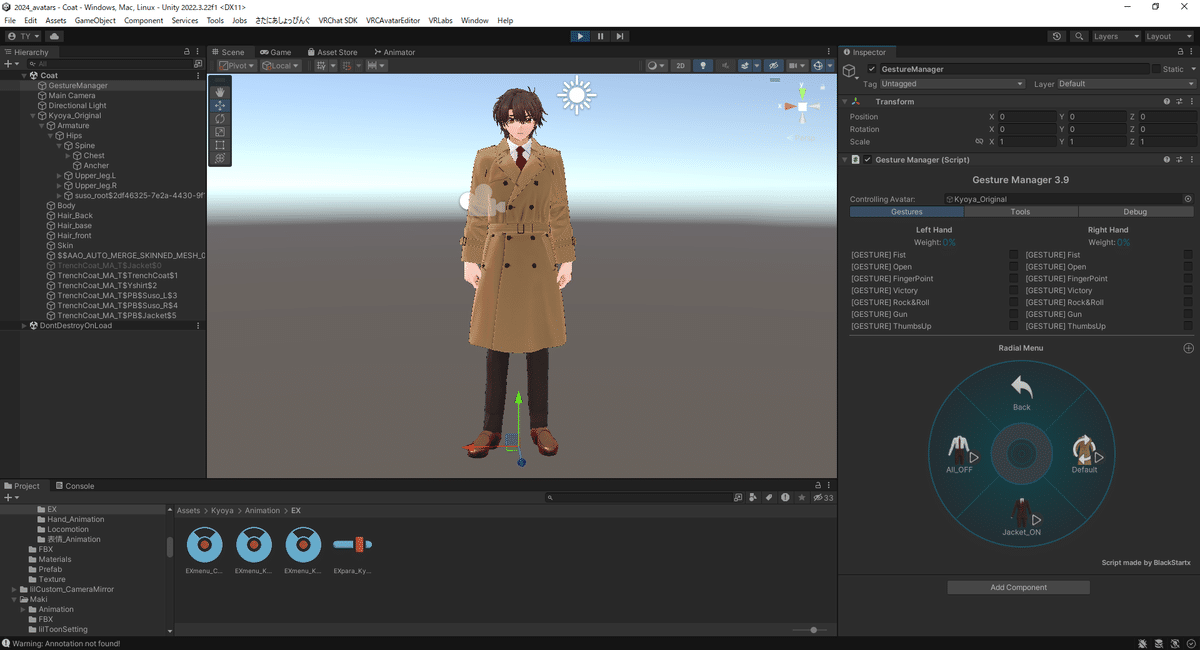Viewport: 1200px width, 650px height.
Task: Pause play mode with the pause button
Action: pos(600,36)
